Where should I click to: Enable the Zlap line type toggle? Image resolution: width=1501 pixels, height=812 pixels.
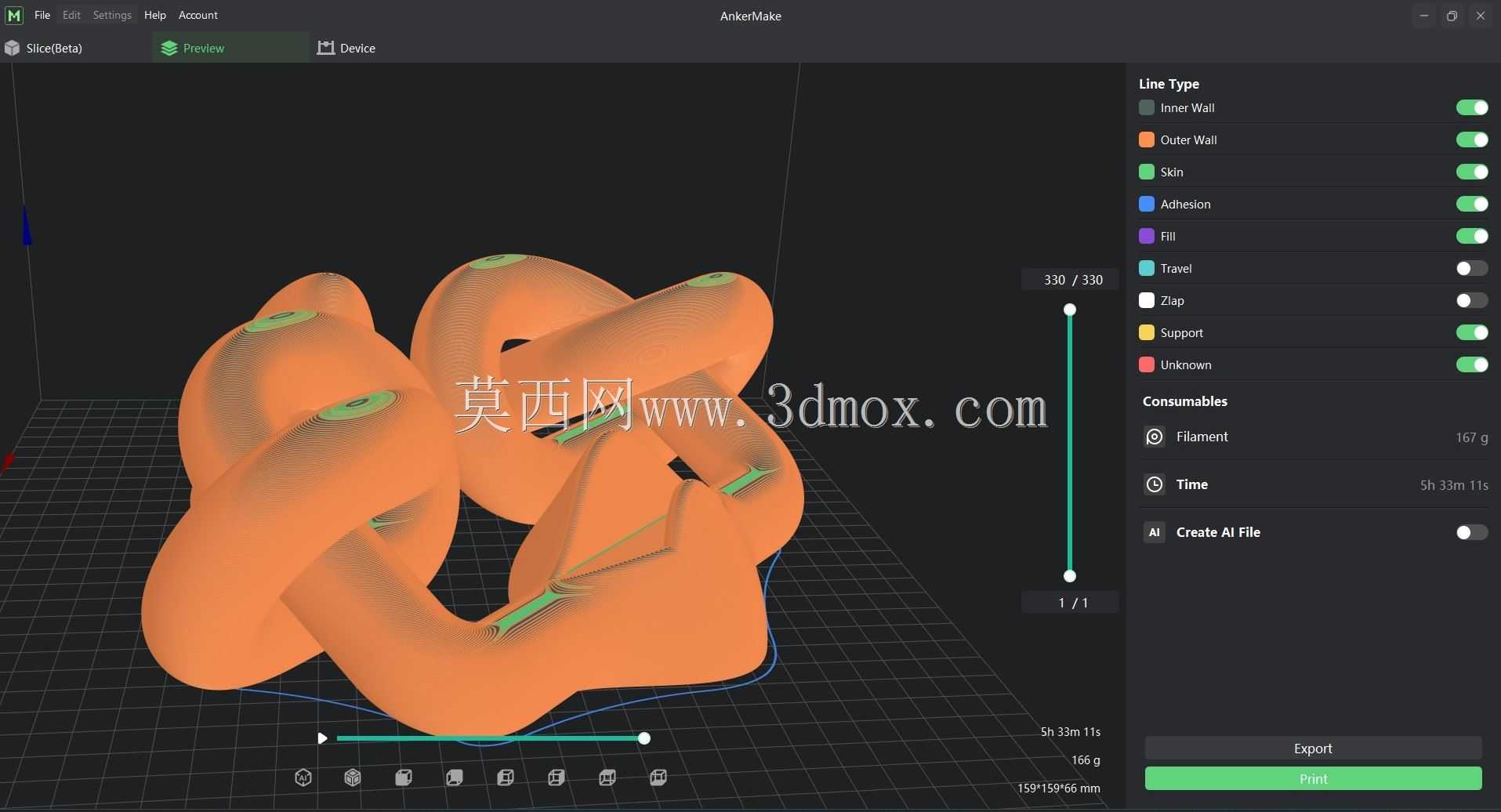click(x=1472, y=300)
